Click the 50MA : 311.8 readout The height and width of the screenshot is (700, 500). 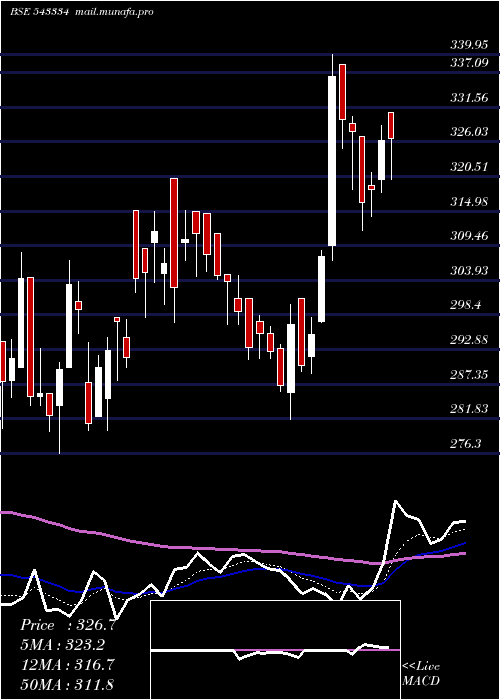(67, 684)
